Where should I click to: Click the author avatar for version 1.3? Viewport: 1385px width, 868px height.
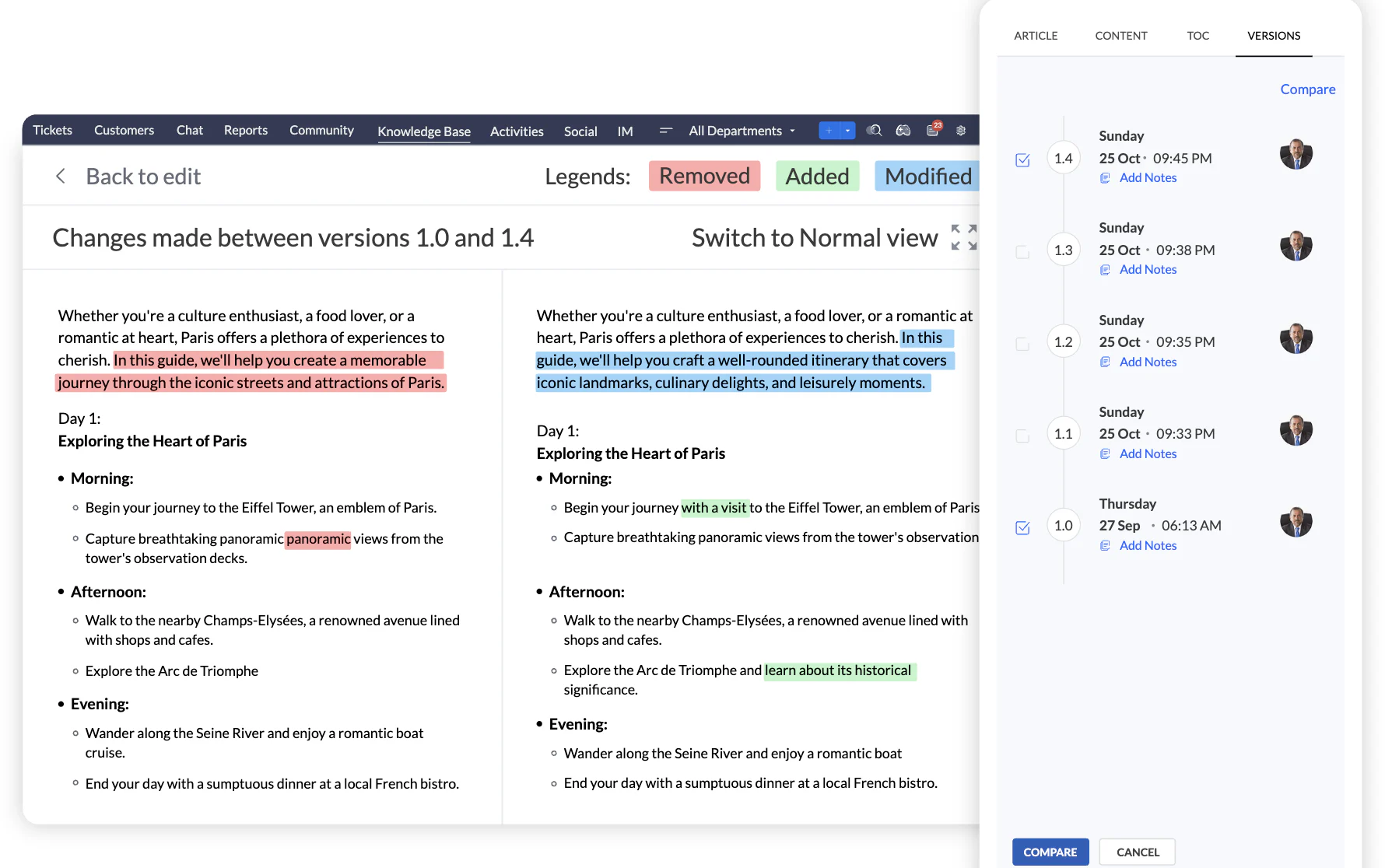click(x=1296, y=246)
